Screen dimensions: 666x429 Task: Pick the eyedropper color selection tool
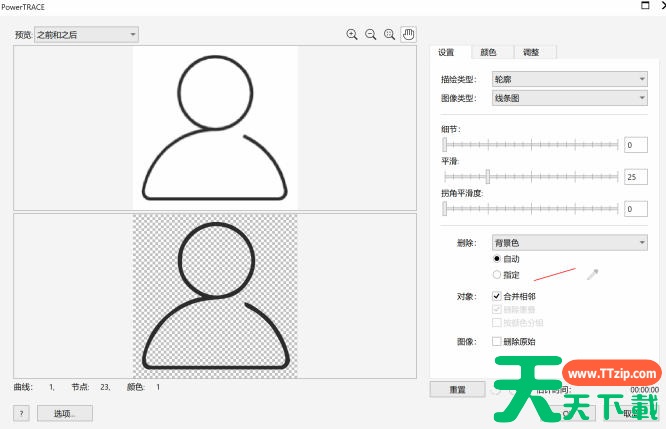pos(592,274)
